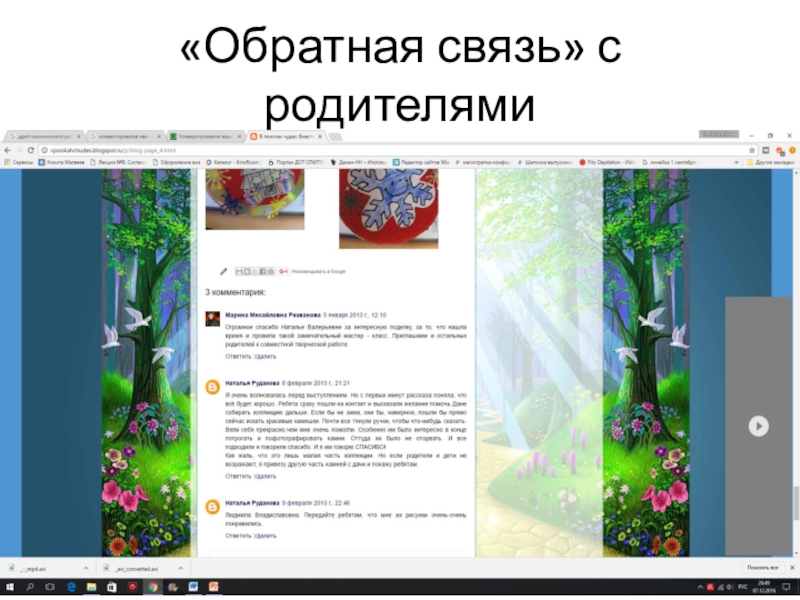
Task: Switch to Word on the taskbar
Action: click(193, 587)
